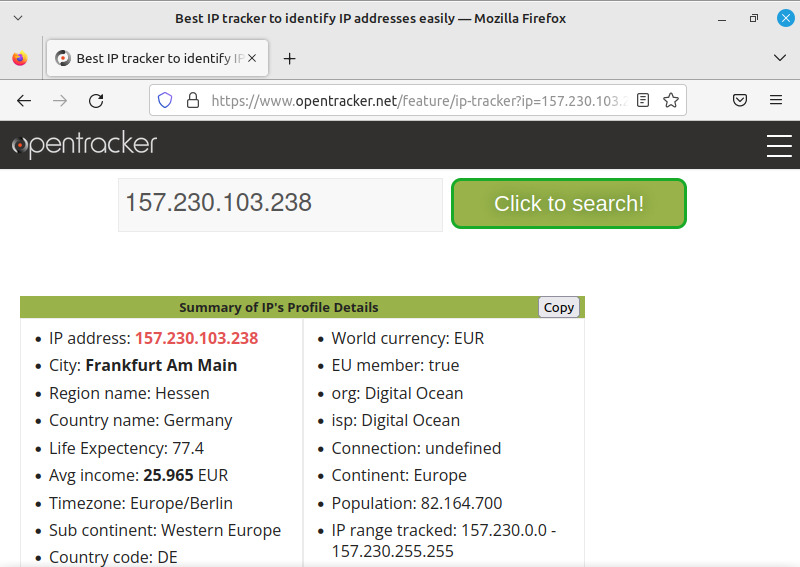Viewport: 800px width, 567px height.
Task: Toggle reader view icon
Action: click(x=643, y=100)
